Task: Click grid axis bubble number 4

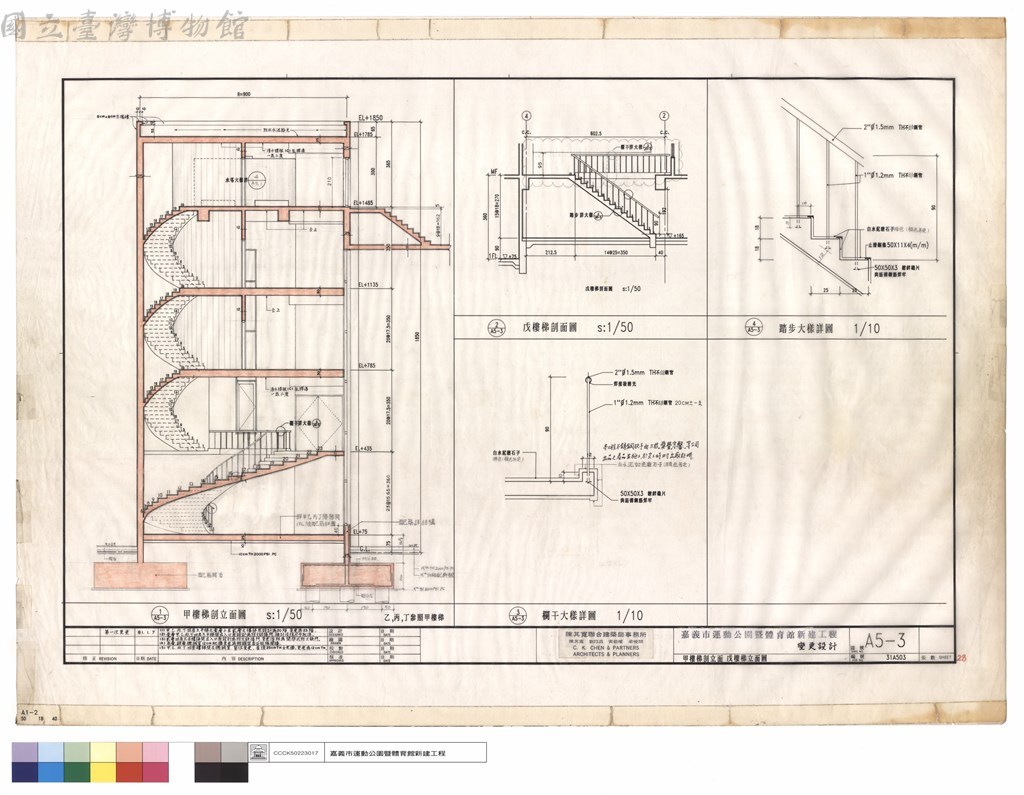Action: click(x=526, y=116)
